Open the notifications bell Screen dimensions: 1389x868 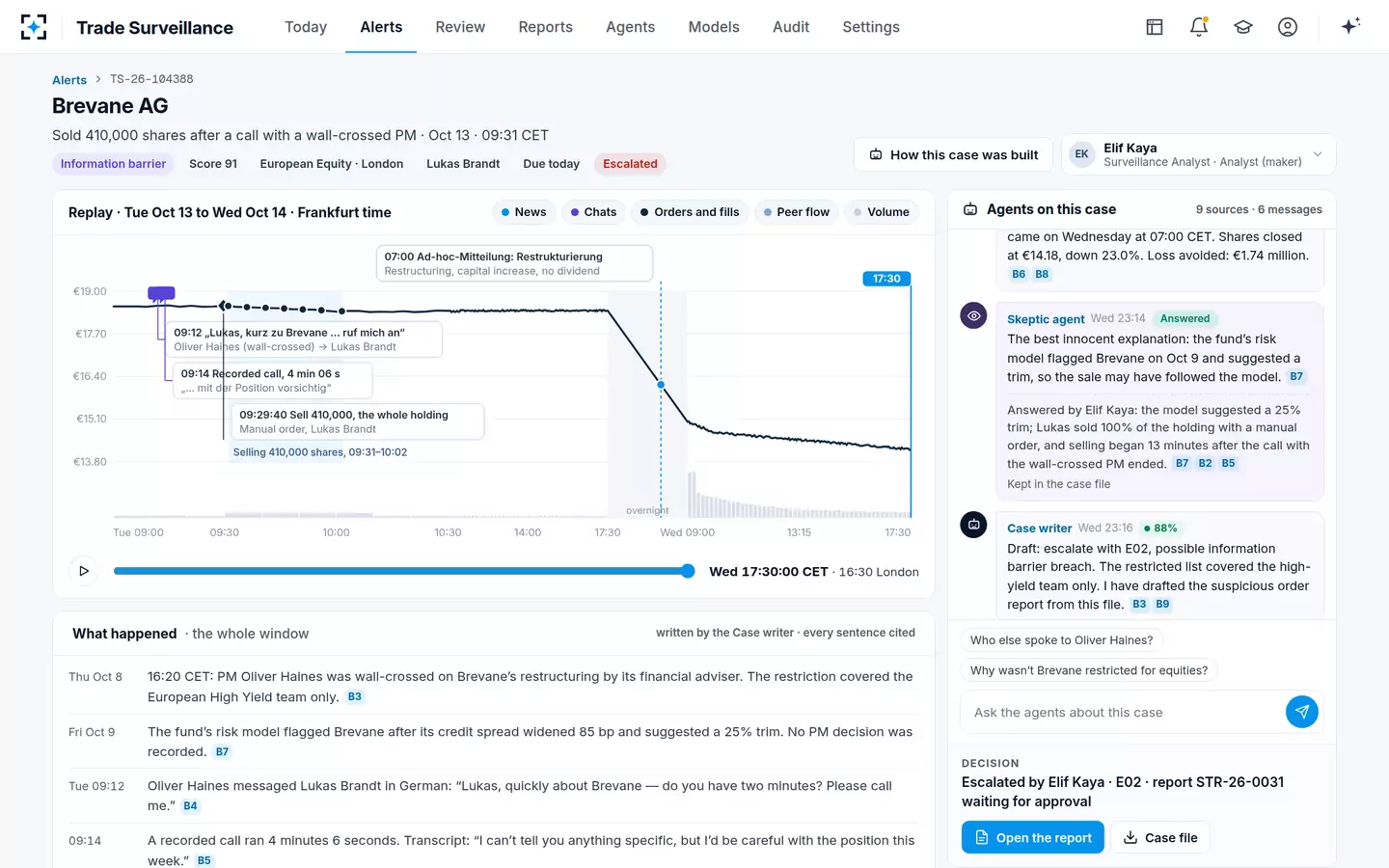tap(1199, 27)
